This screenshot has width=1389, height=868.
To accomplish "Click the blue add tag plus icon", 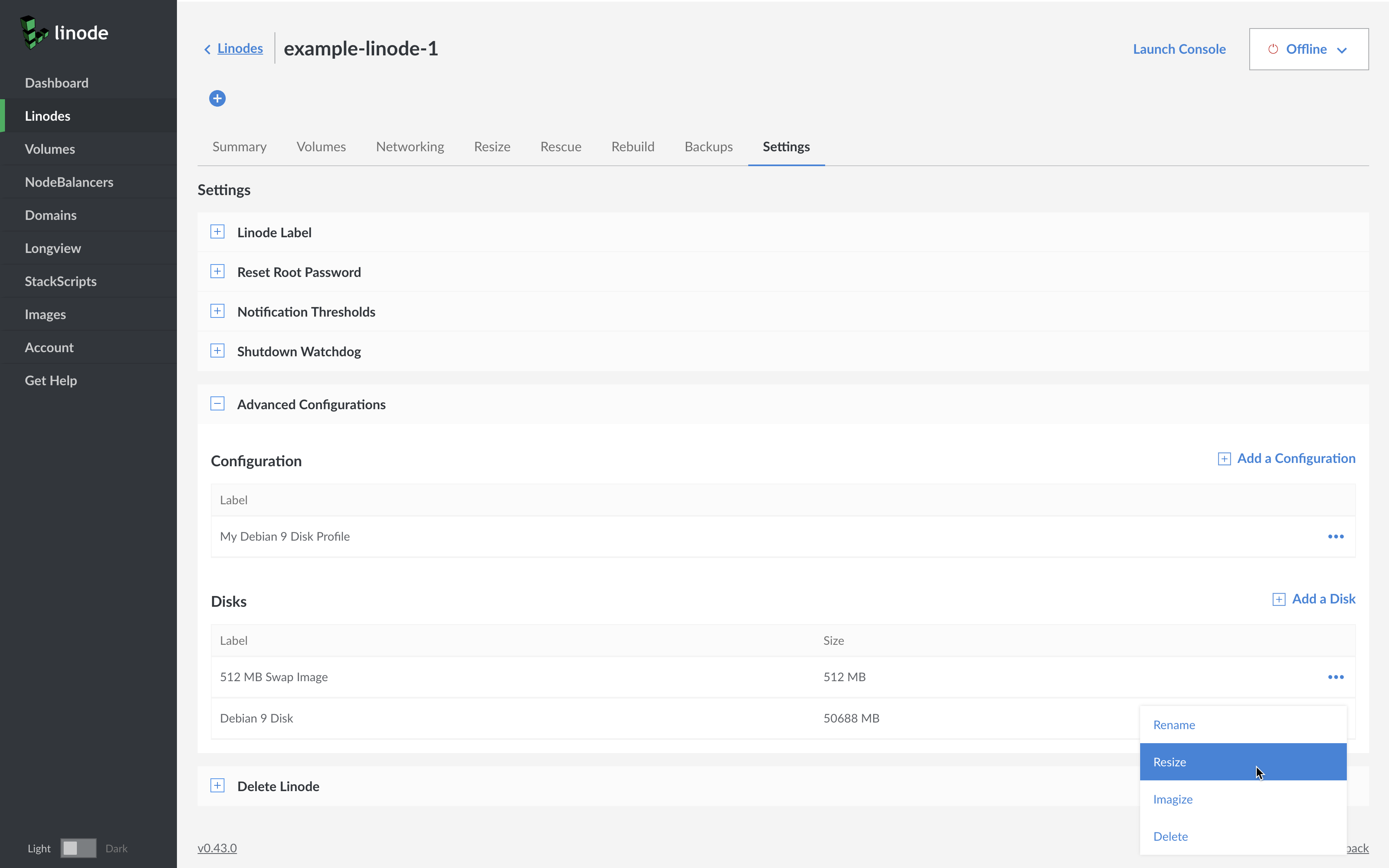I will point(217,99).
